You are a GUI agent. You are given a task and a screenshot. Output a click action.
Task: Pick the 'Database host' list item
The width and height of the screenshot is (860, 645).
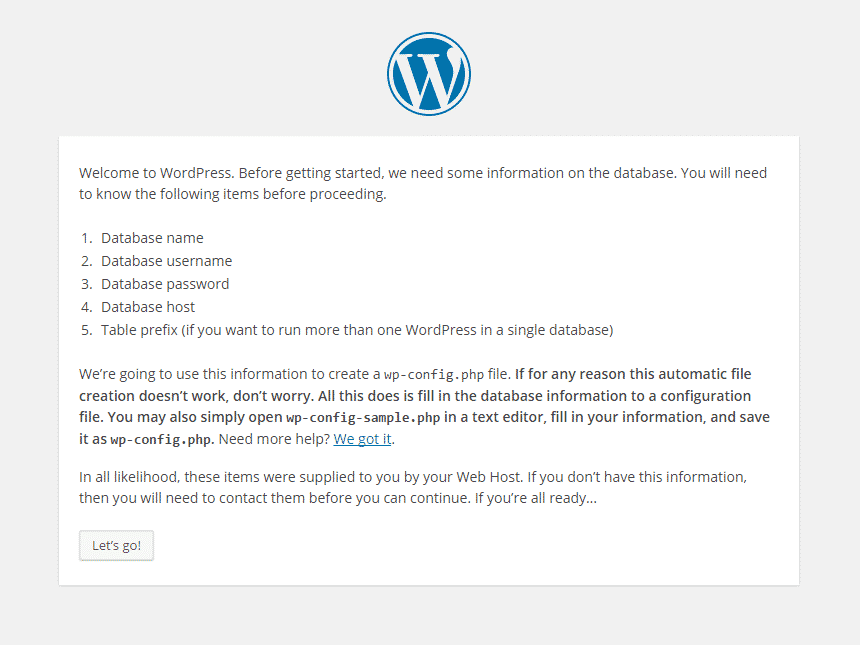click(x=148, y=307)
